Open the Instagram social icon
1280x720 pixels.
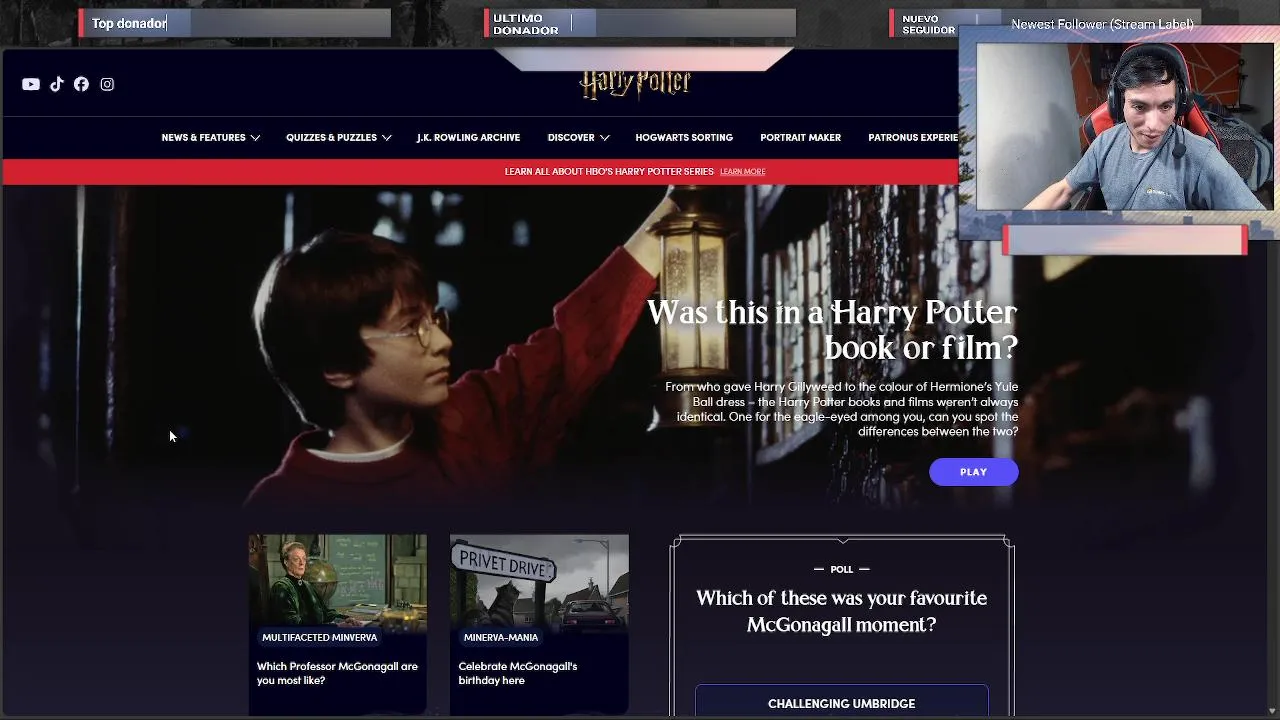(x=107, y=85)
